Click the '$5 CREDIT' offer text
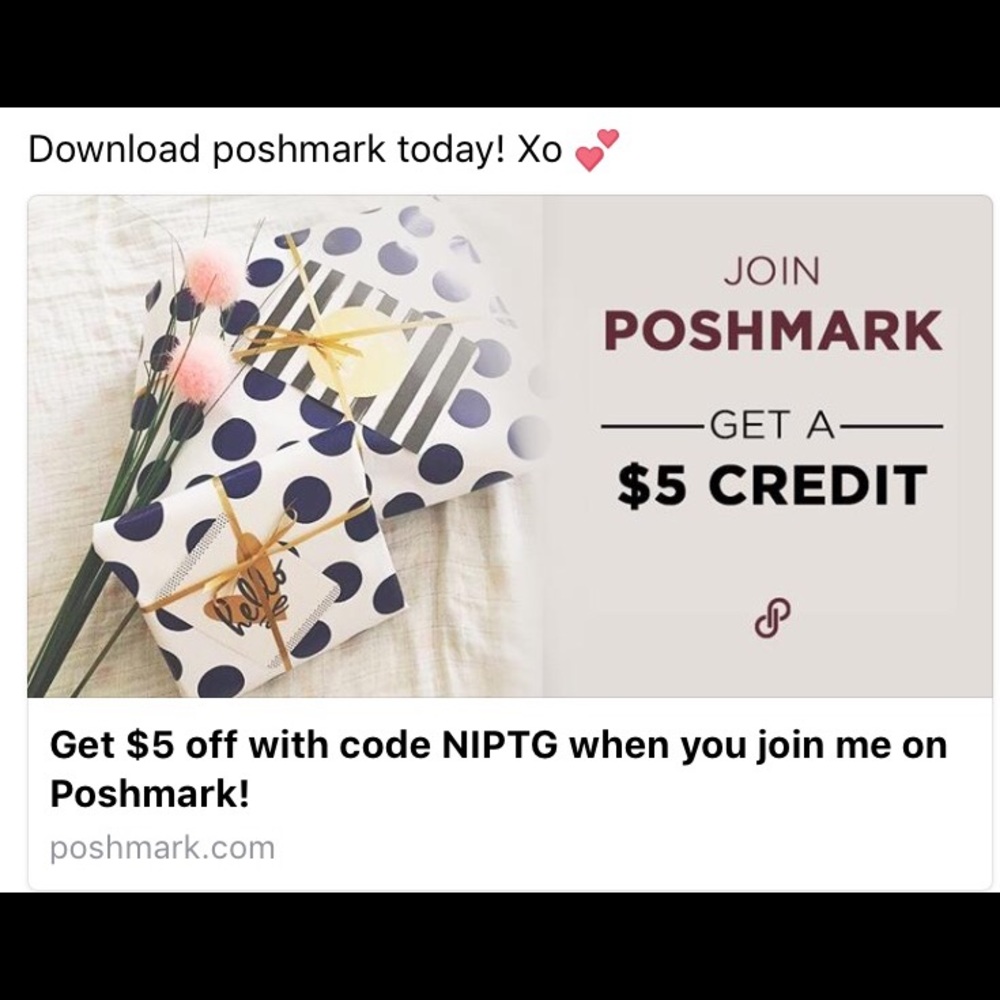This screenshot has height=1000, width=1000. [x=772, y=485]
